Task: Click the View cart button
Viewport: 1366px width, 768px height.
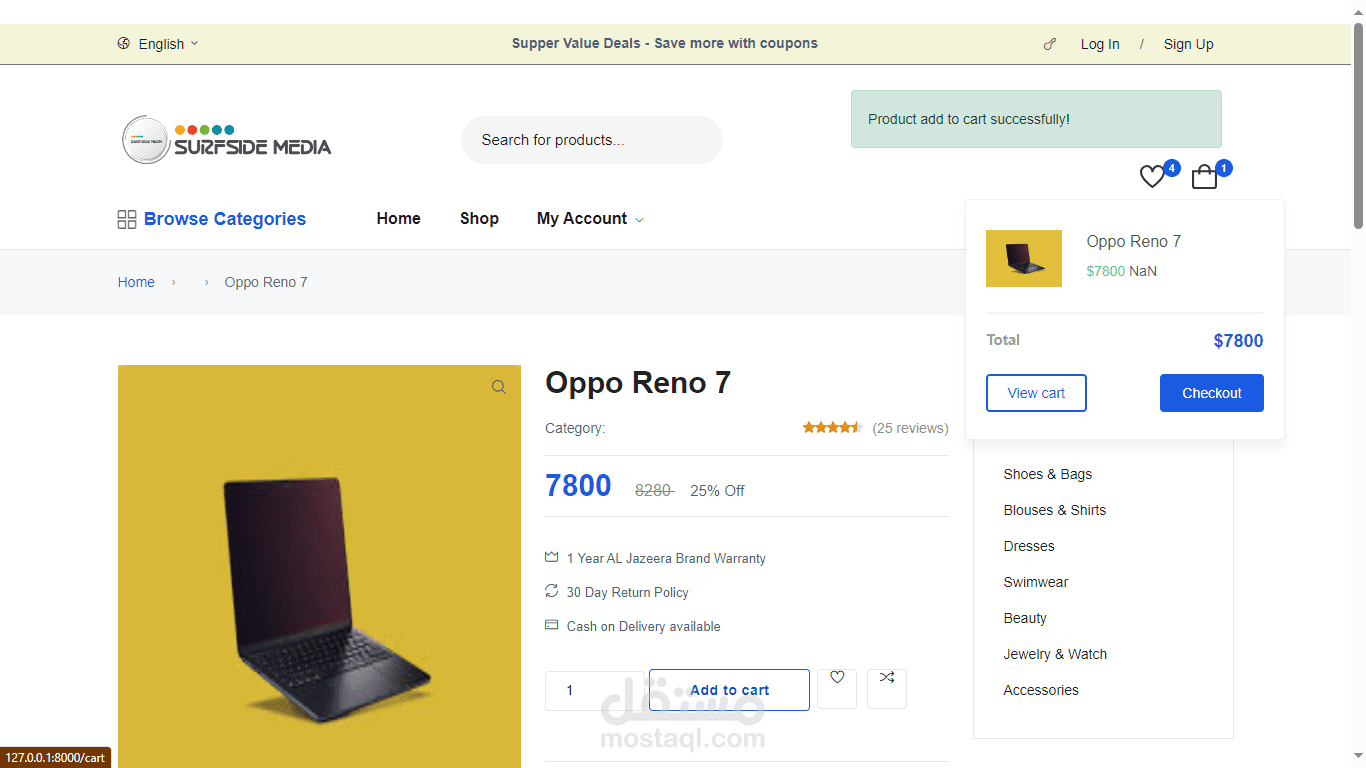Action: [1036, 393]
